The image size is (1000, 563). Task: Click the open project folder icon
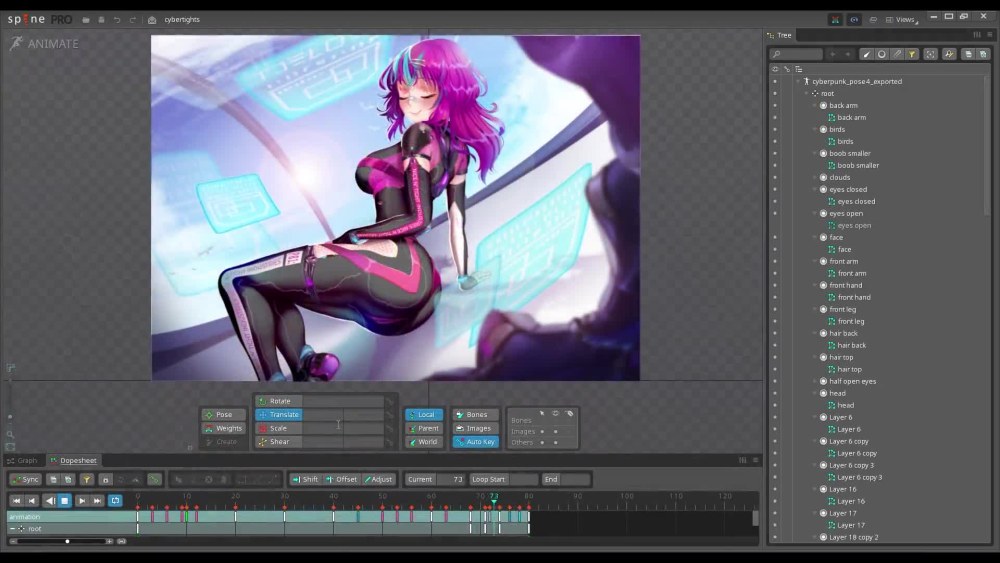pos(86,20)
